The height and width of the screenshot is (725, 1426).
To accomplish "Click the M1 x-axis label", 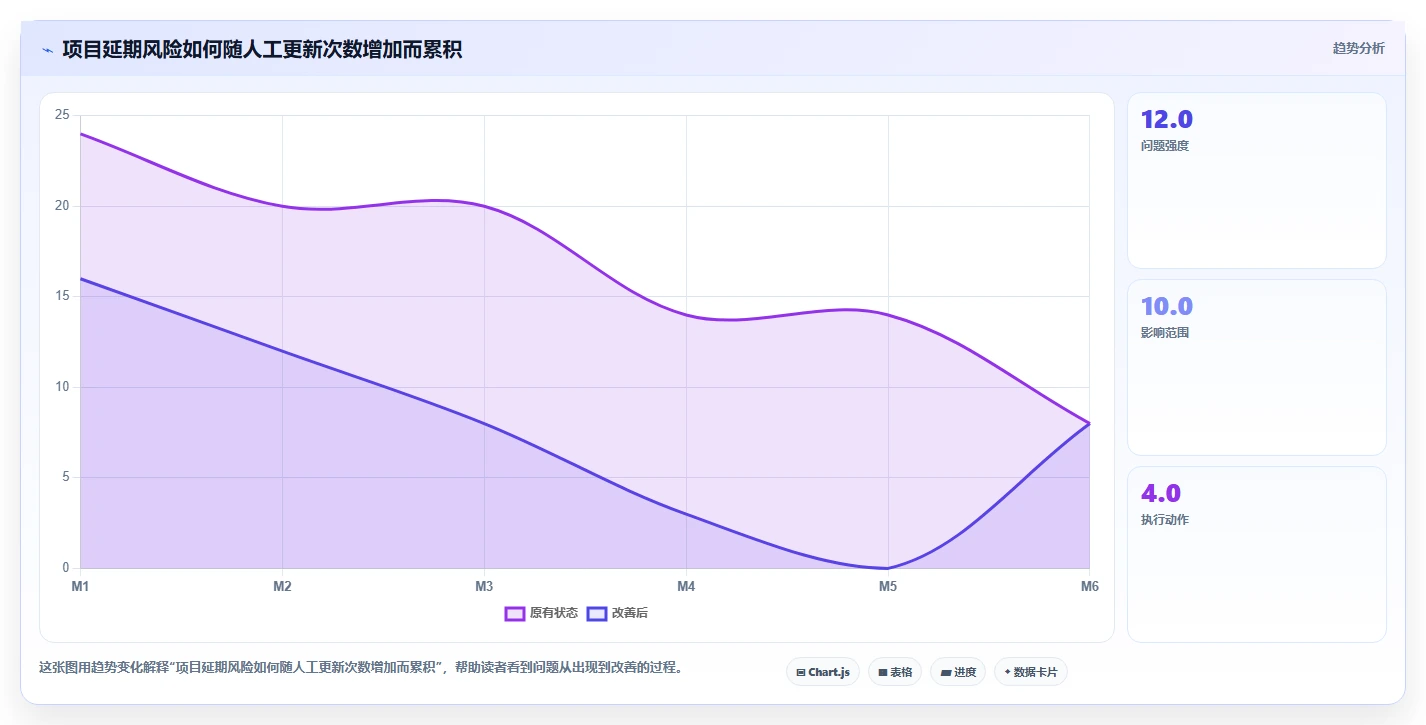I will click(80, 587).
